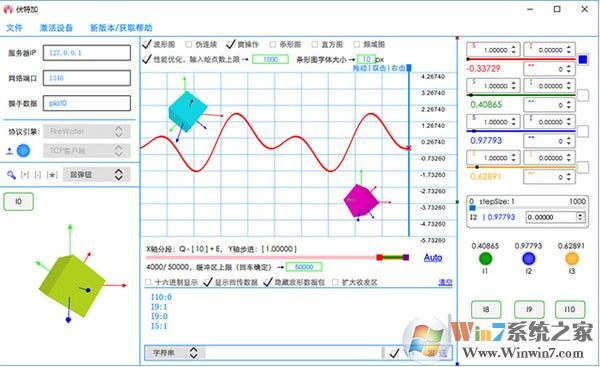
Task: Toggle the 窗操作 checkbox
Action: pos(231,44)
